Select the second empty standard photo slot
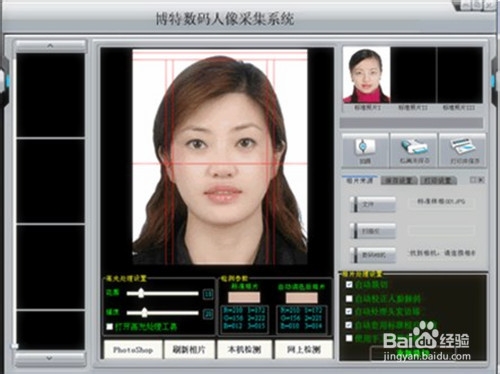Viewport: 500px width, 374px height. click(x=413, y=75)
